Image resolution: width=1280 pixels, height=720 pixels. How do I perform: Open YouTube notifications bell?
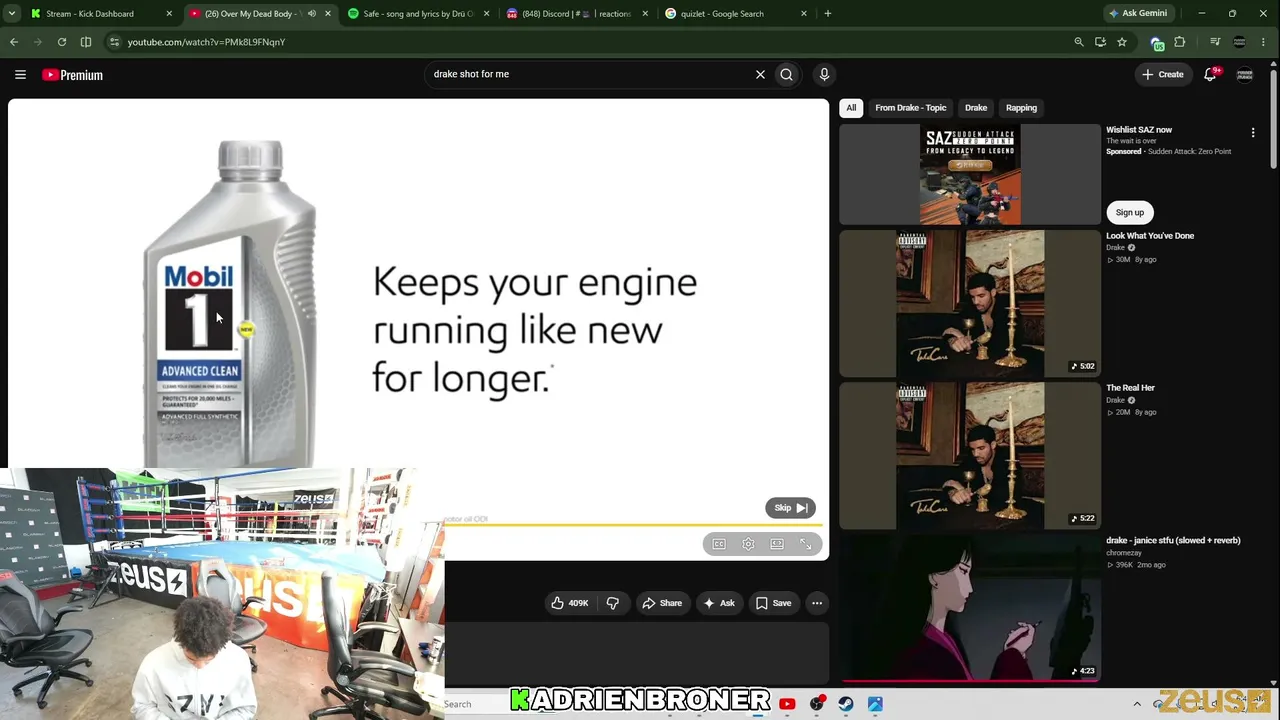pyautogui.click(x=1211, y=74)
